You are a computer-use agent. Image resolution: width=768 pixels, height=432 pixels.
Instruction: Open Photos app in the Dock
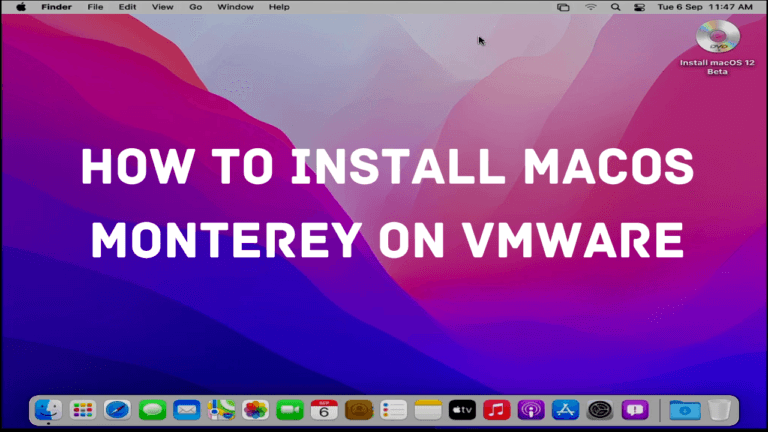pyautogui.click(x=255, y=410)
